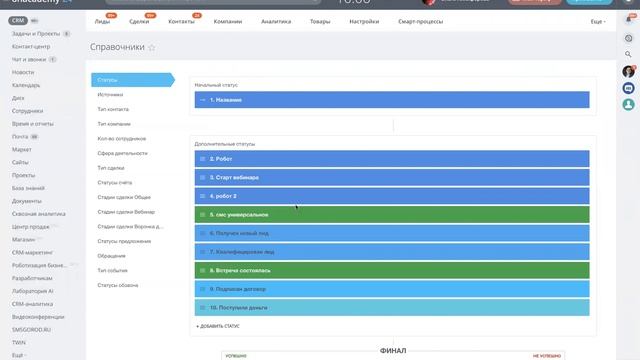The image size is (640, 360).
Task: Select Тип сделки in directory list
Action: 111,168
